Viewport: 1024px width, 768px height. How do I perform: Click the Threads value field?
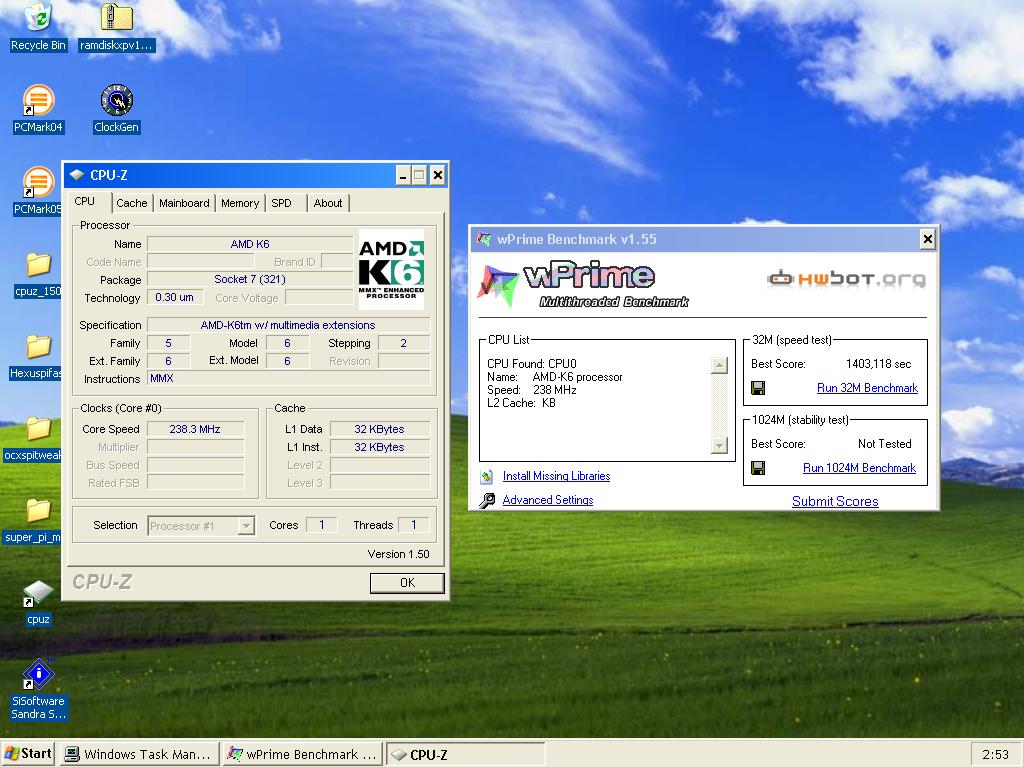click(x=413, y=524)
